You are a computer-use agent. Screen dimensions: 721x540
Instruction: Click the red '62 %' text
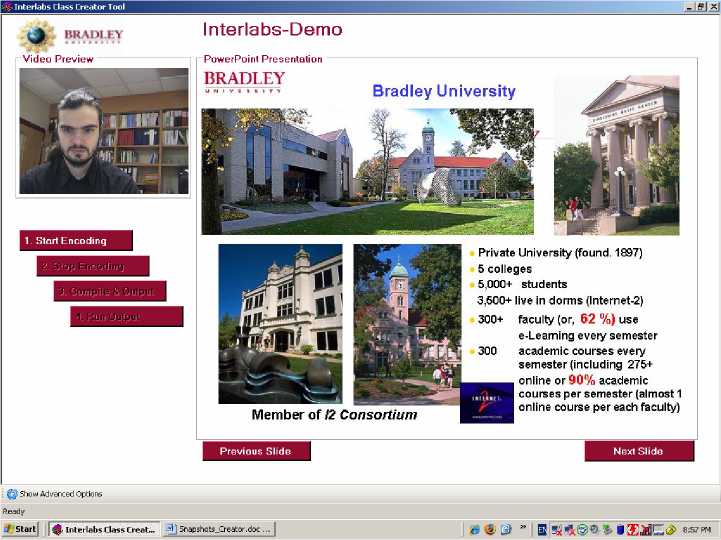point(597,319)
